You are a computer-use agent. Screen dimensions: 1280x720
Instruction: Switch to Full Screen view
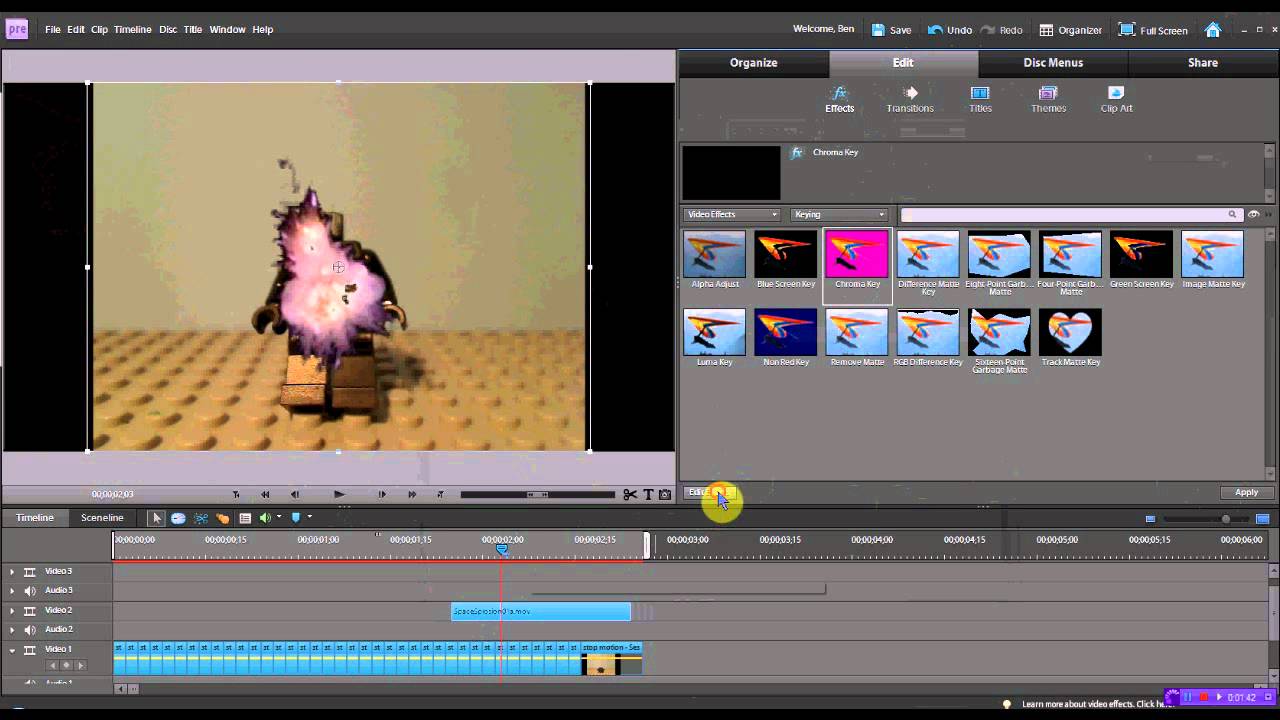click(1152, 30)
